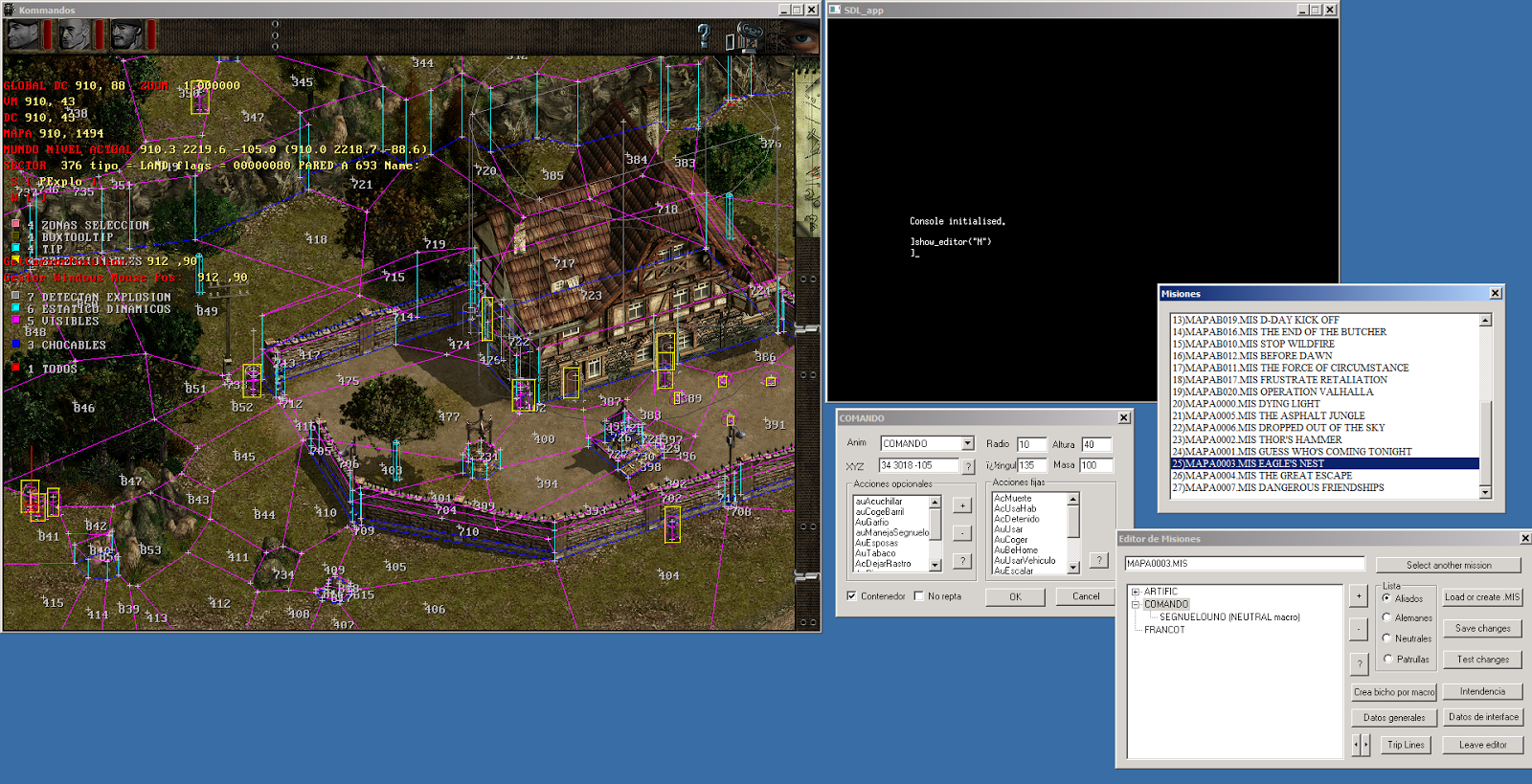The height and width of the screenshot is (784, 1532).
Task: Close the Editor de Misiones window
Action: (1525, 539)
